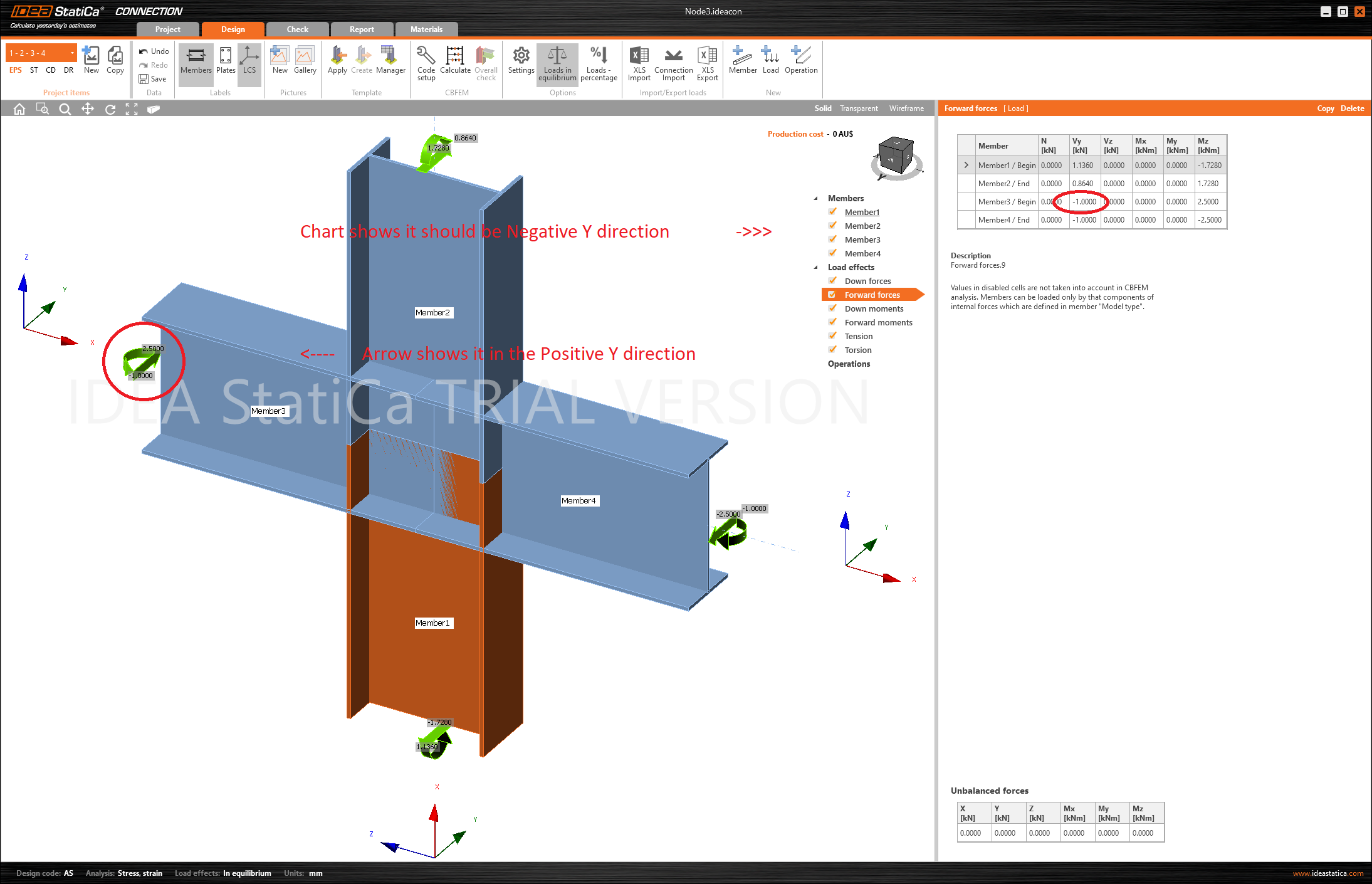Switch to the Materials tab

point(426,29)
